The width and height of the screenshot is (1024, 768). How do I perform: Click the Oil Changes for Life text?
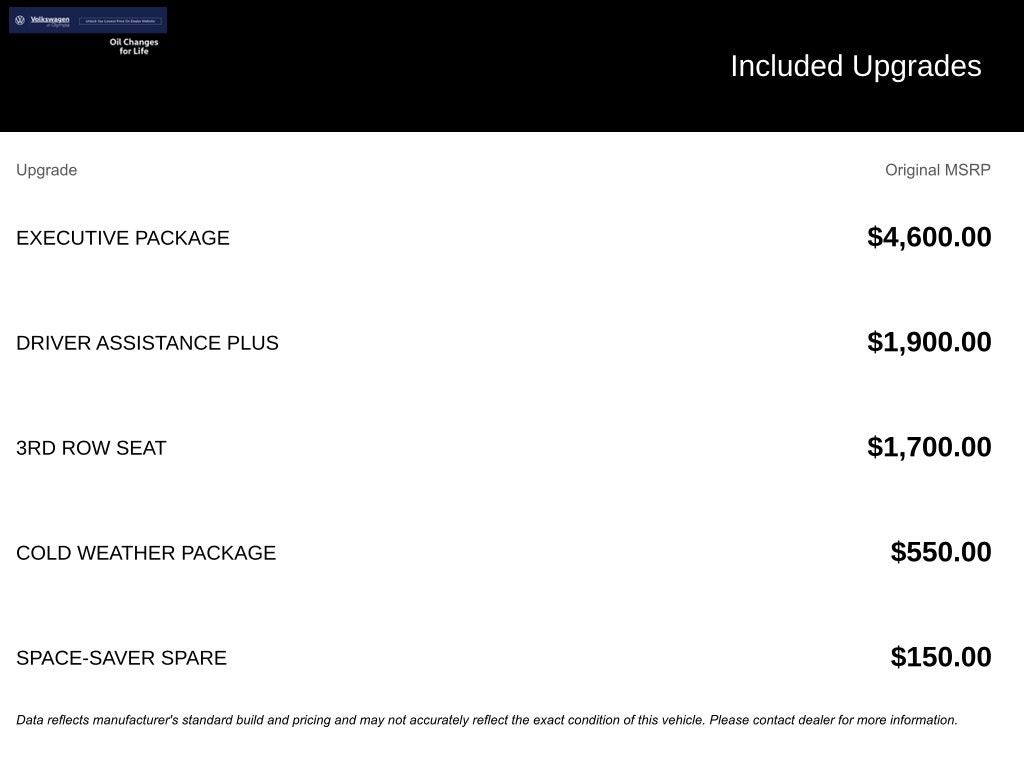(134, 47)
